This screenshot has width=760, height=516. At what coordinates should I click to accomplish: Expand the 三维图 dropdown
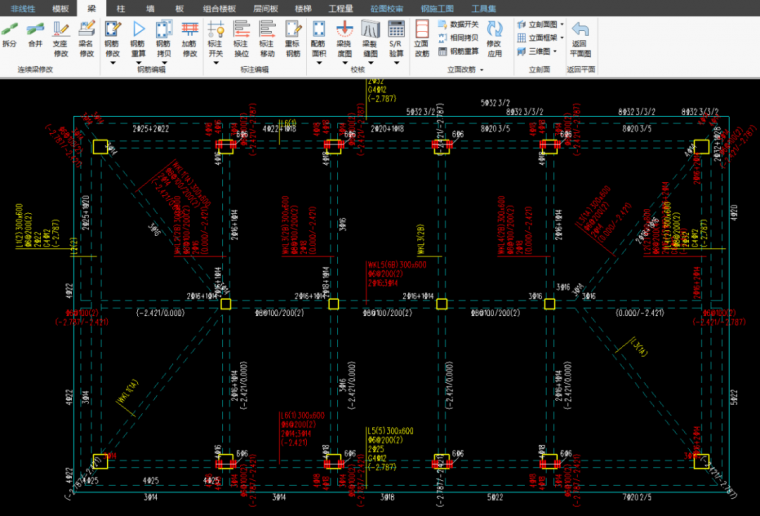pyautogui.click(x=543, y=50)
